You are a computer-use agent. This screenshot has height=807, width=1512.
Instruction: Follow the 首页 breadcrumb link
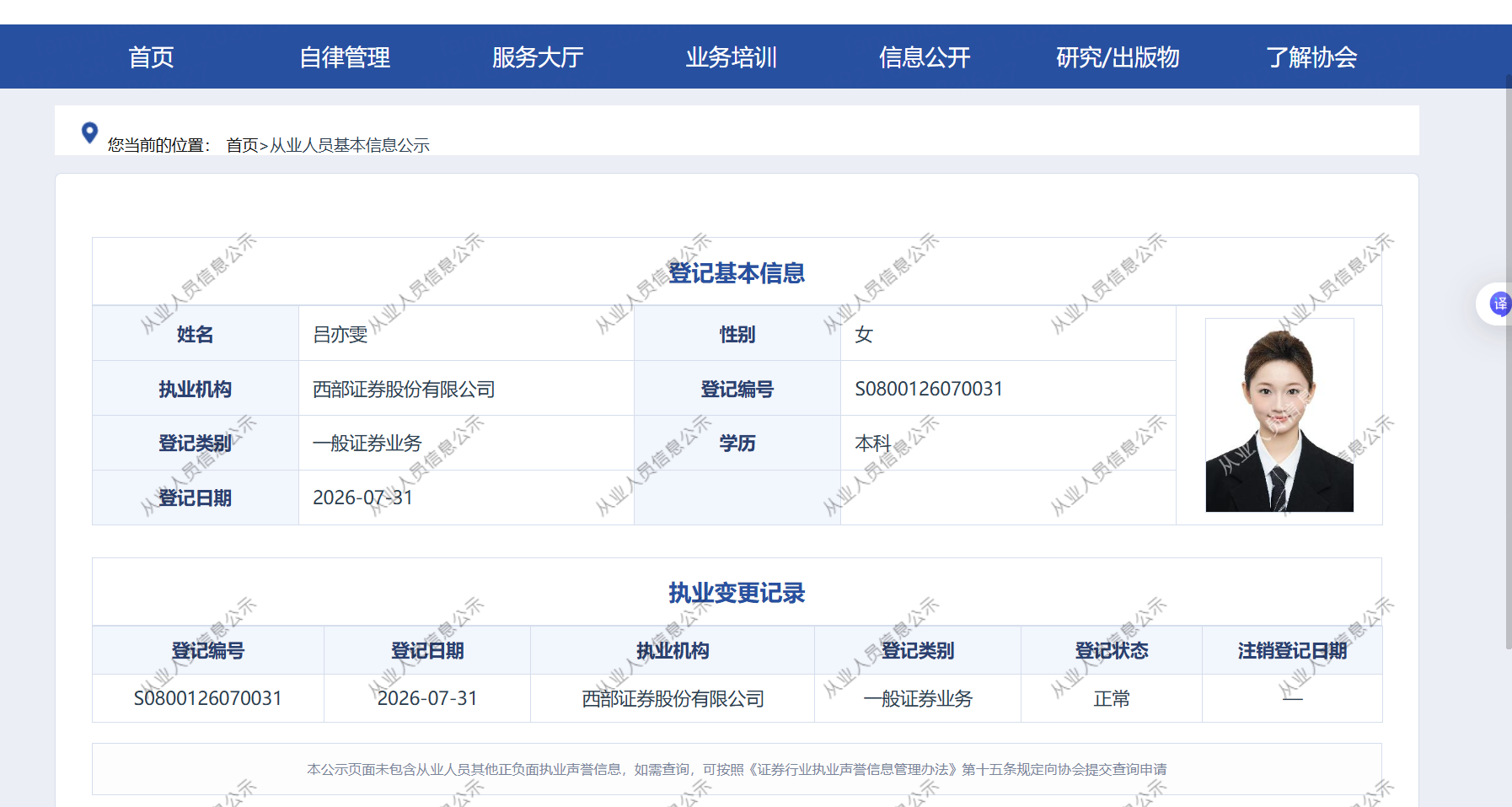pos(242,145)
